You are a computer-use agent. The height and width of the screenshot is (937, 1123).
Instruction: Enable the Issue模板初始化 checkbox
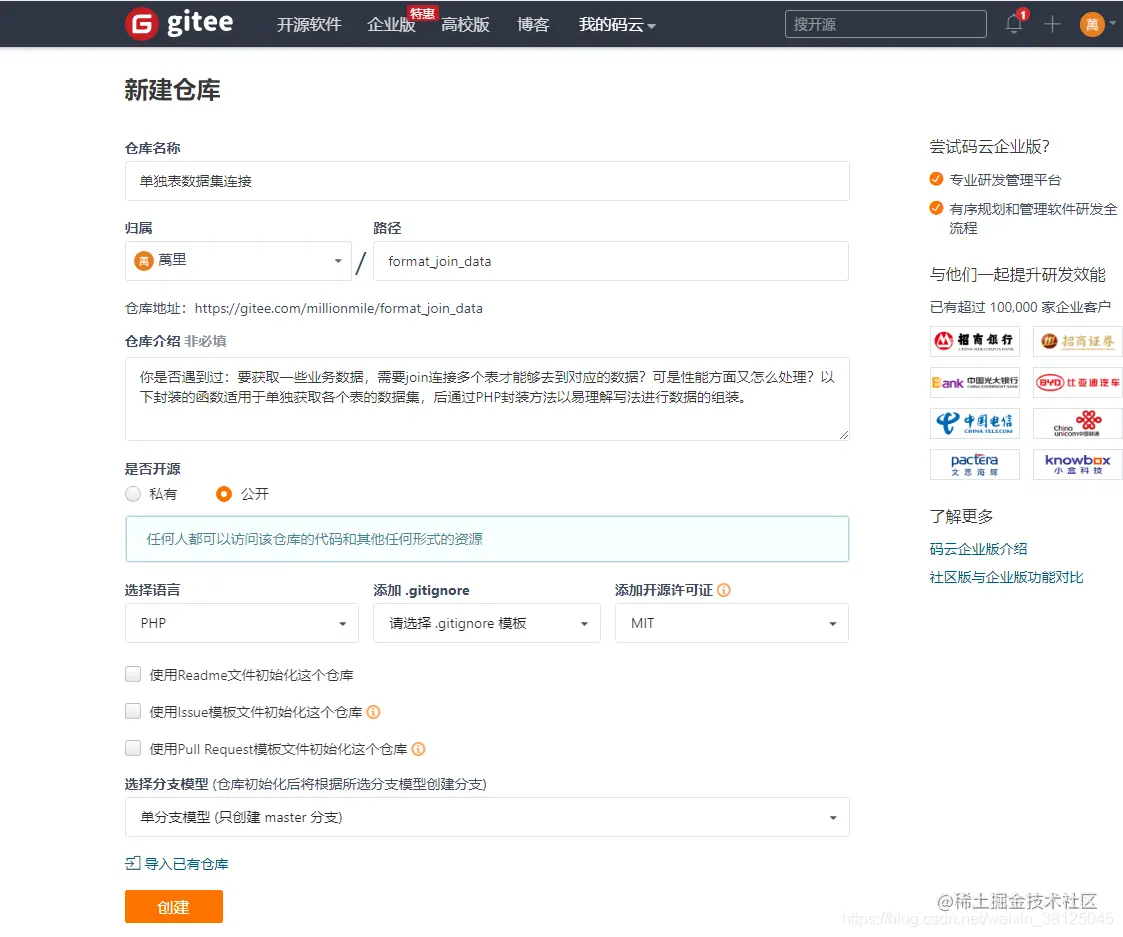(132, 710)
